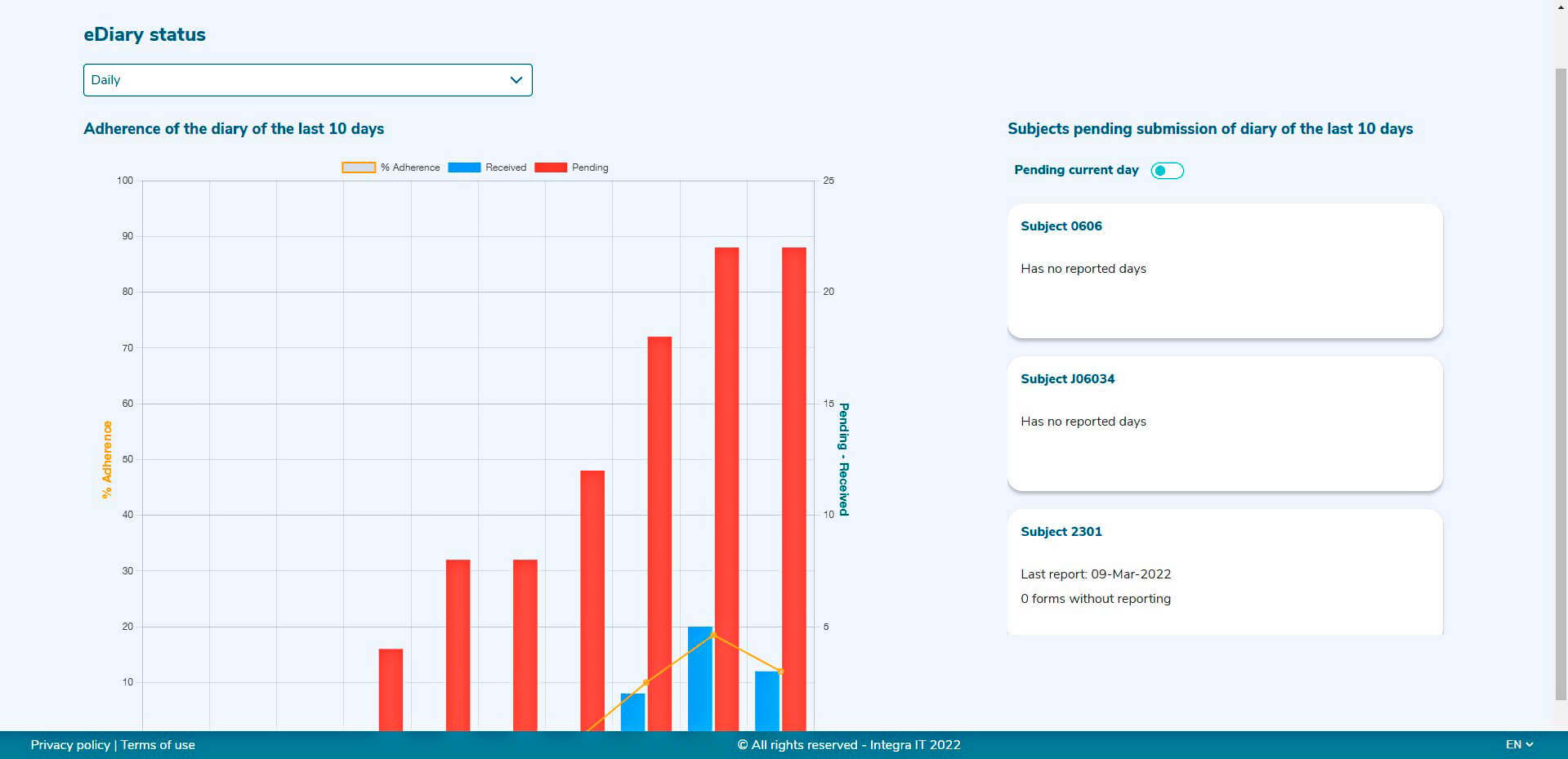The image size is (1568, 759).
Task: Click the chevron arrow in the Daily selector
Action: click(x=516, y=80)
